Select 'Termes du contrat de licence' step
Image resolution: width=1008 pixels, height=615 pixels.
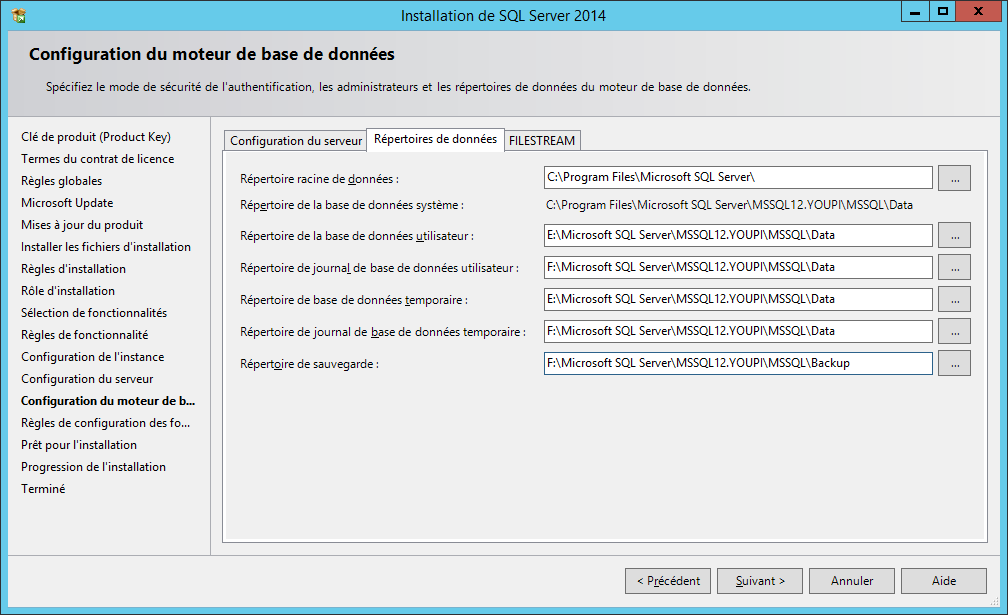coord(98,159)
